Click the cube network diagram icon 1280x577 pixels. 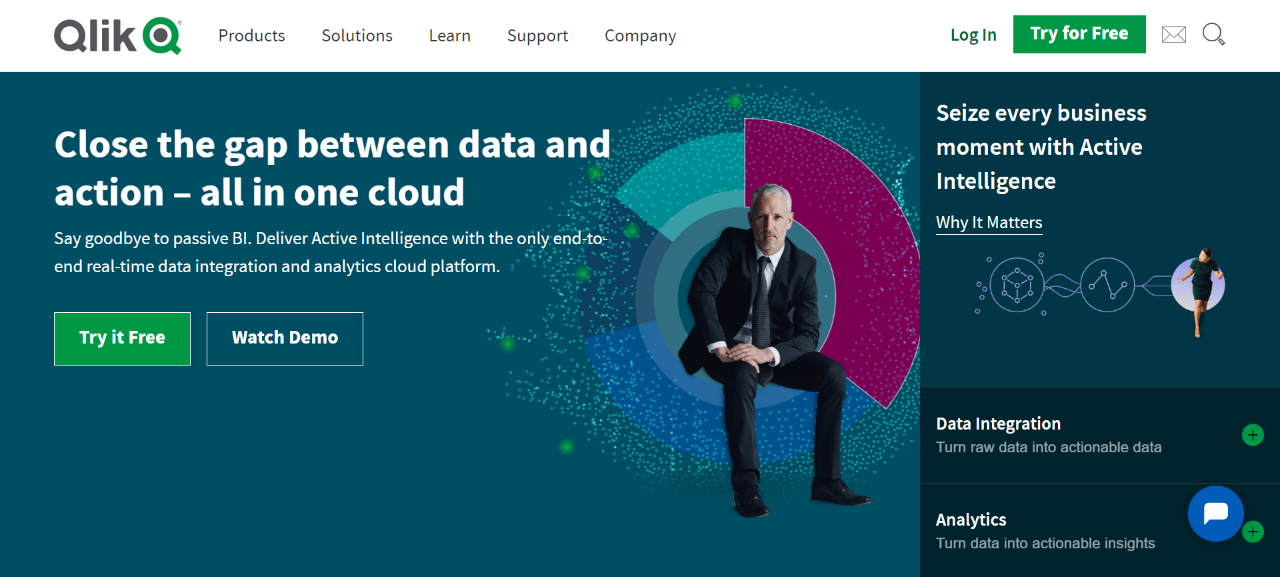pos(1016,285)
